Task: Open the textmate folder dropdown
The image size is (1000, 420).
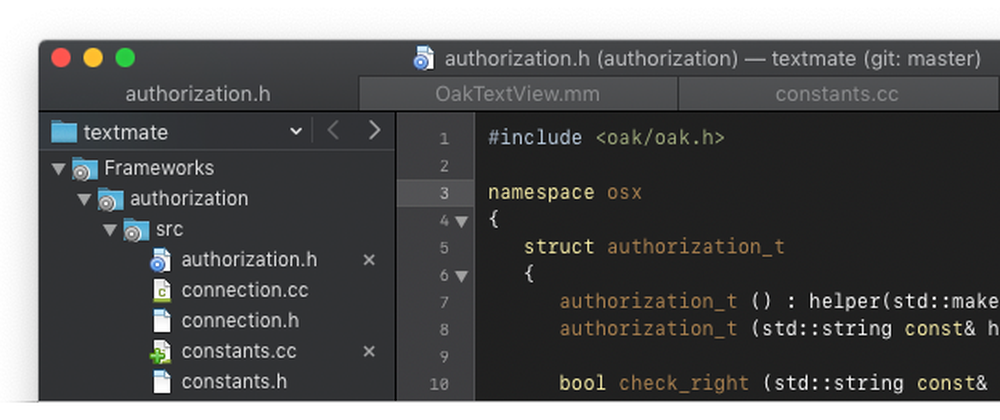Action: (x=296, y=131)
